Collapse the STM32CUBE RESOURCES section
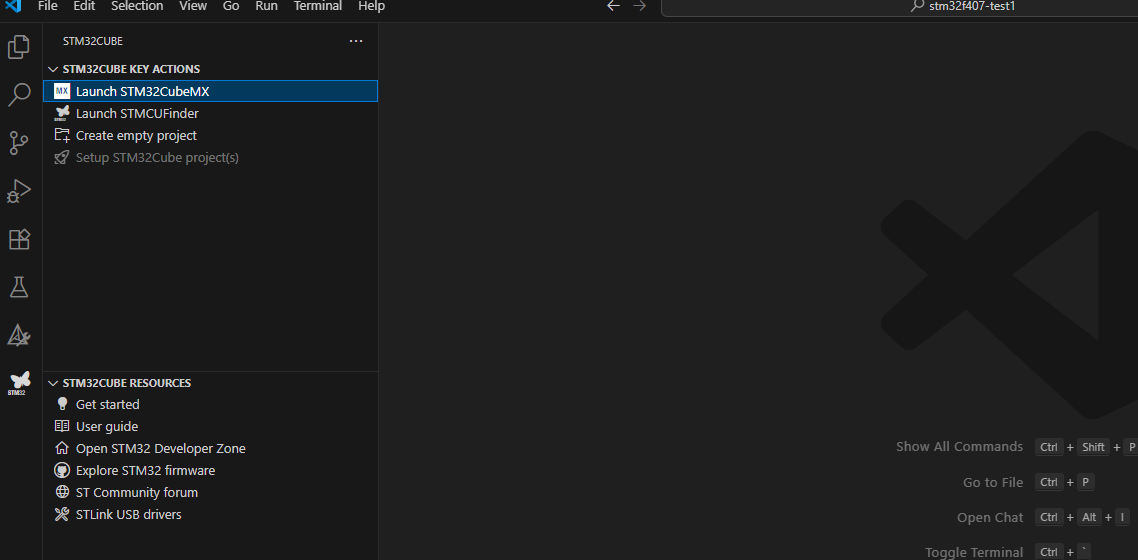Image resolution: width=1138 pixels, height=560 pixels. coord(52,383)
